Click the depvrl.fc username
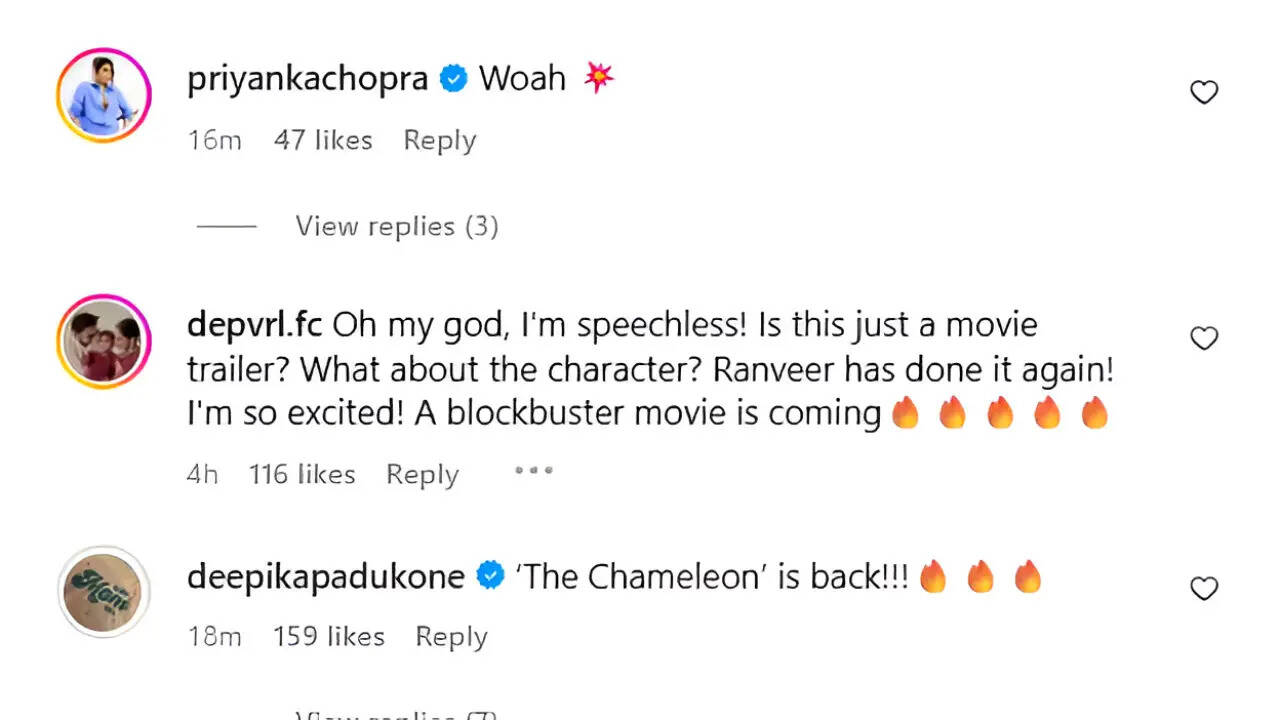Screen dimensions: 1280x720 pos(254,325)
